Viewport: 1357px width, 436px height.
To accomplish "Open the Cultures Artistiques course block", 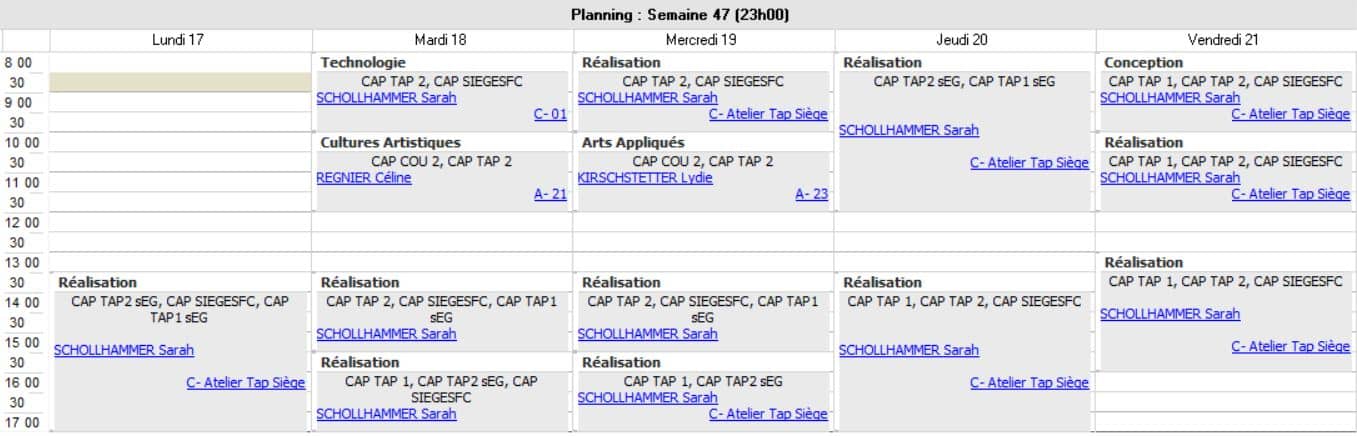I will pos(390,143).
